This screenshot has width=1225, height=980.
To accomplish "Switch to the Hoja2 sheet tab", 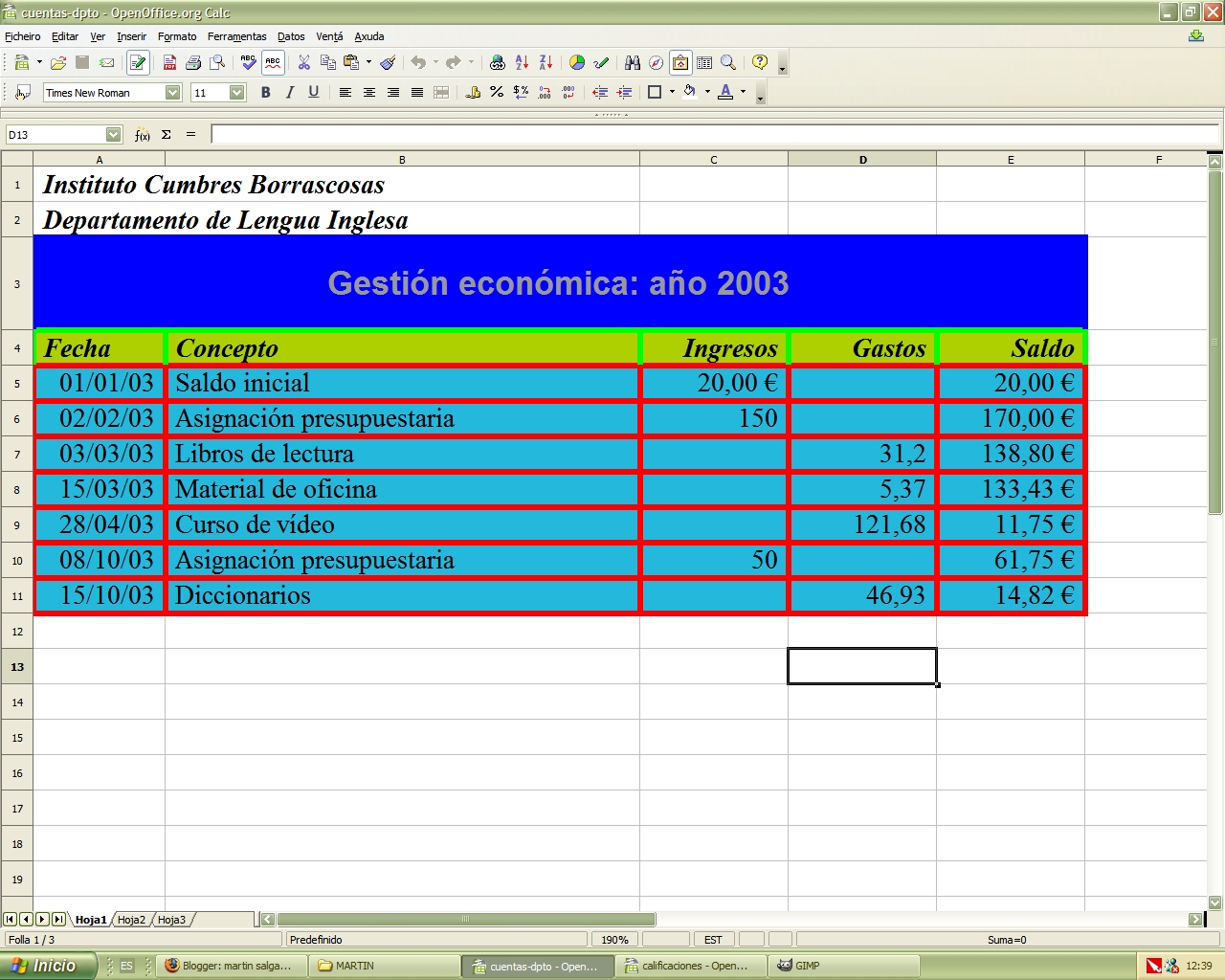I will click(x=131, y=919).
